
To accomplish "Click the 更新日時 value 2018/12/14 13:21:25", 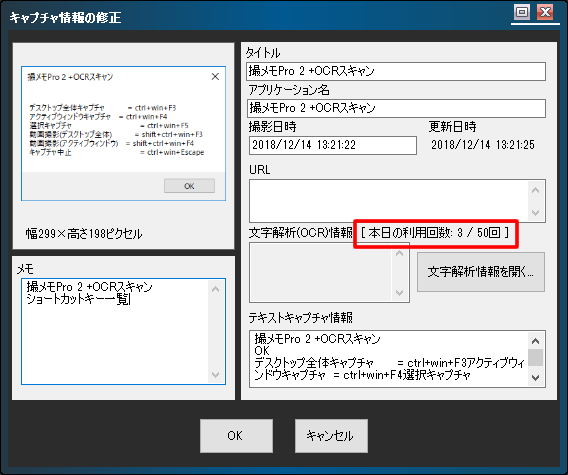I will tap(483, 145).
